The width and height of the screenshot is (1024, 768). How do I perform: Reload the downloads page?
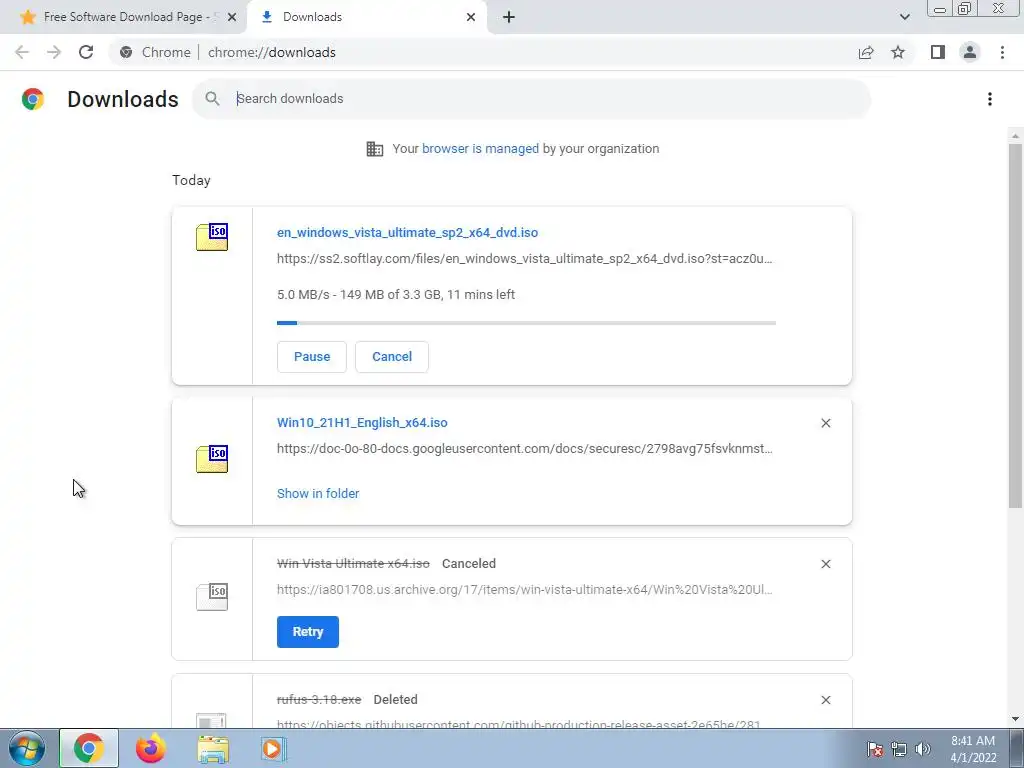click(x=86, y=52)
